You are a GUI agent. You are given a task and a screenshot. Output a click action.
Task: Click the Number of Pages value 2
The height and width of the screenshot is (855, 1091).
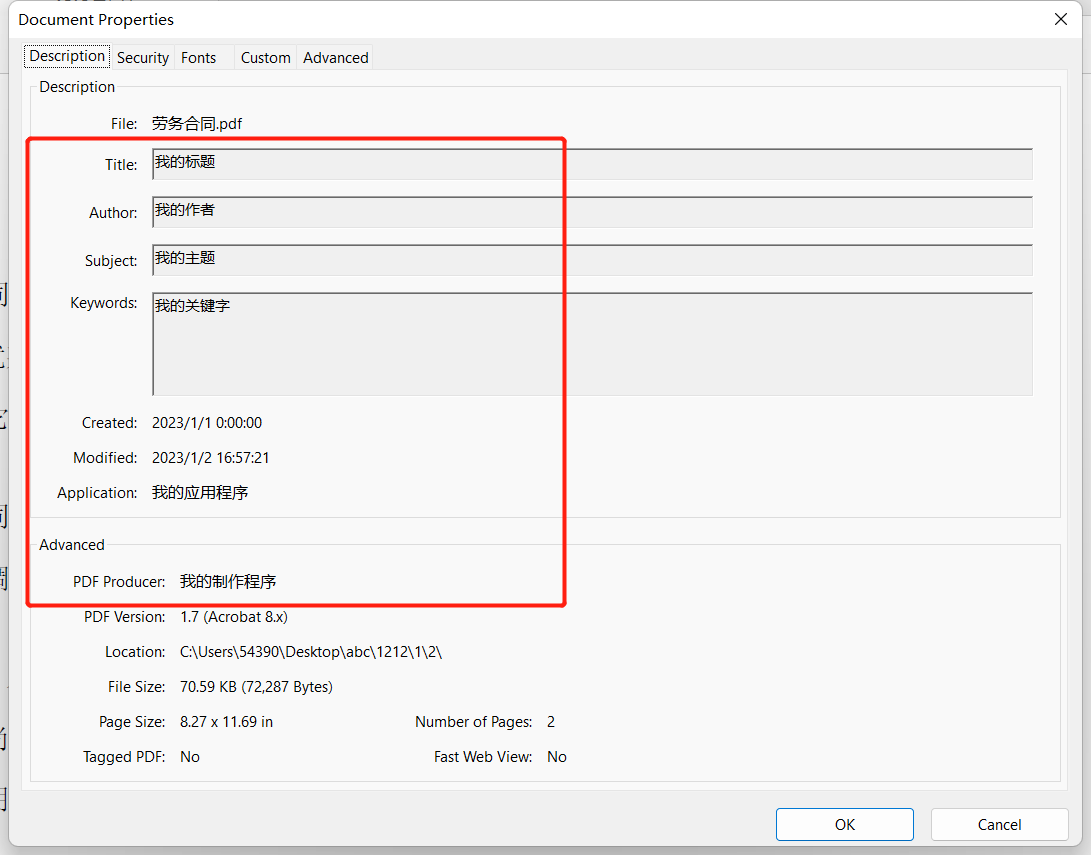[551, 722]
